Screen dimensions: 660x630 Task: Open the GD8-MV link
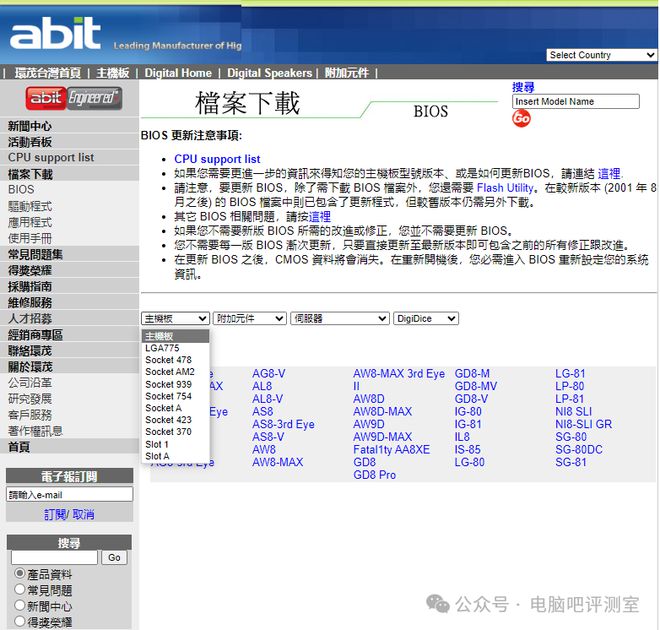pyautogui.click(x=476, y=386)
